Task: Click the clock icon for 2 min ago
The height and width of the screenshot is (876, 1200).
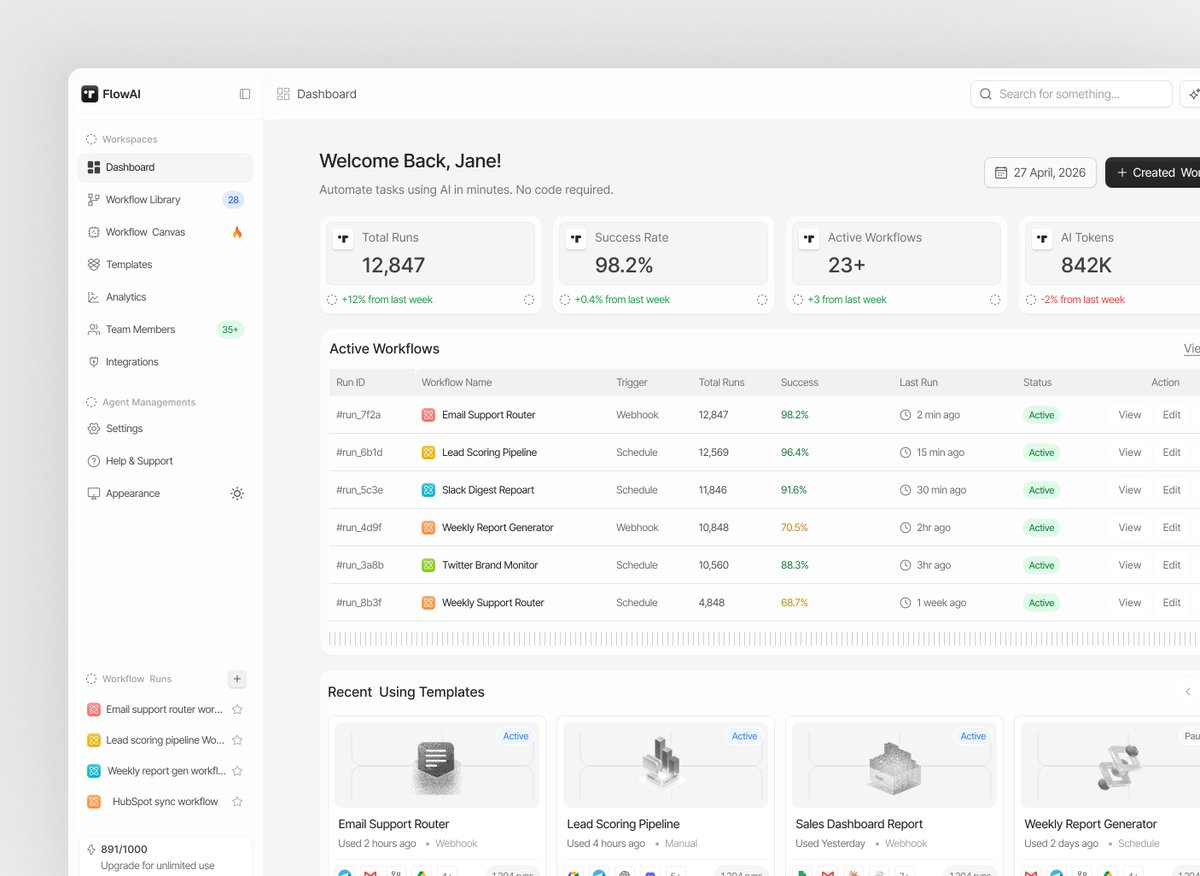Action: (906, 415)
